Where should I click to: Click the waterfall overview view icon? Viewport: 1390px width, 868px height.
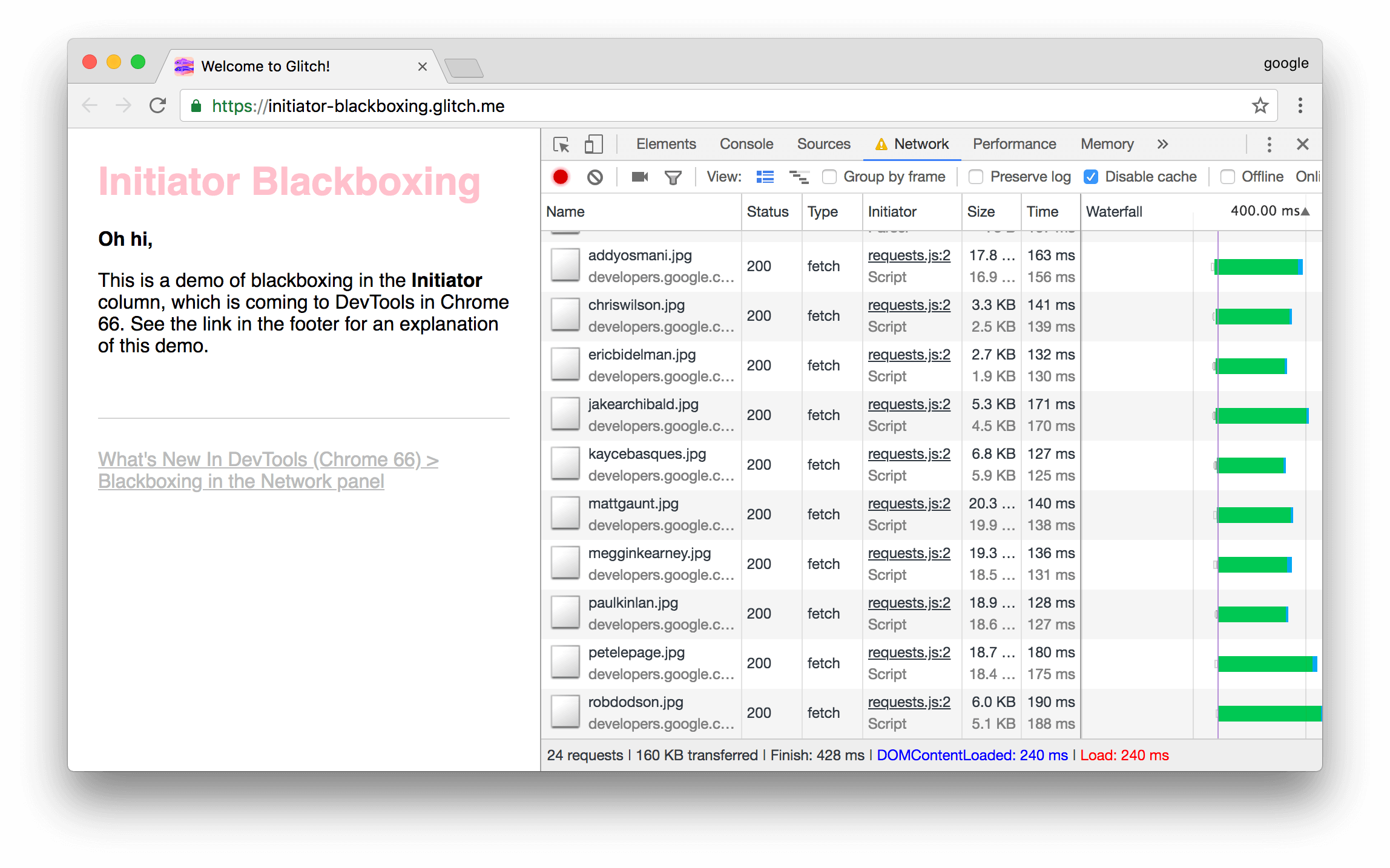(x=799, y=177)
